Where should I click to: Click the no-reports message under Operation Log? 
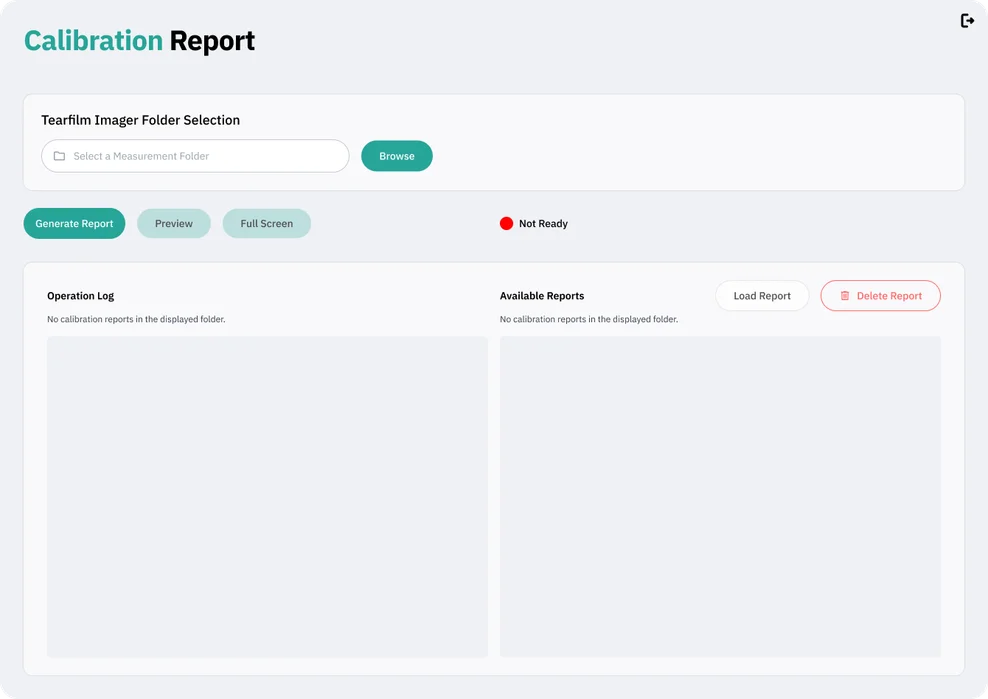click(136, 319)
